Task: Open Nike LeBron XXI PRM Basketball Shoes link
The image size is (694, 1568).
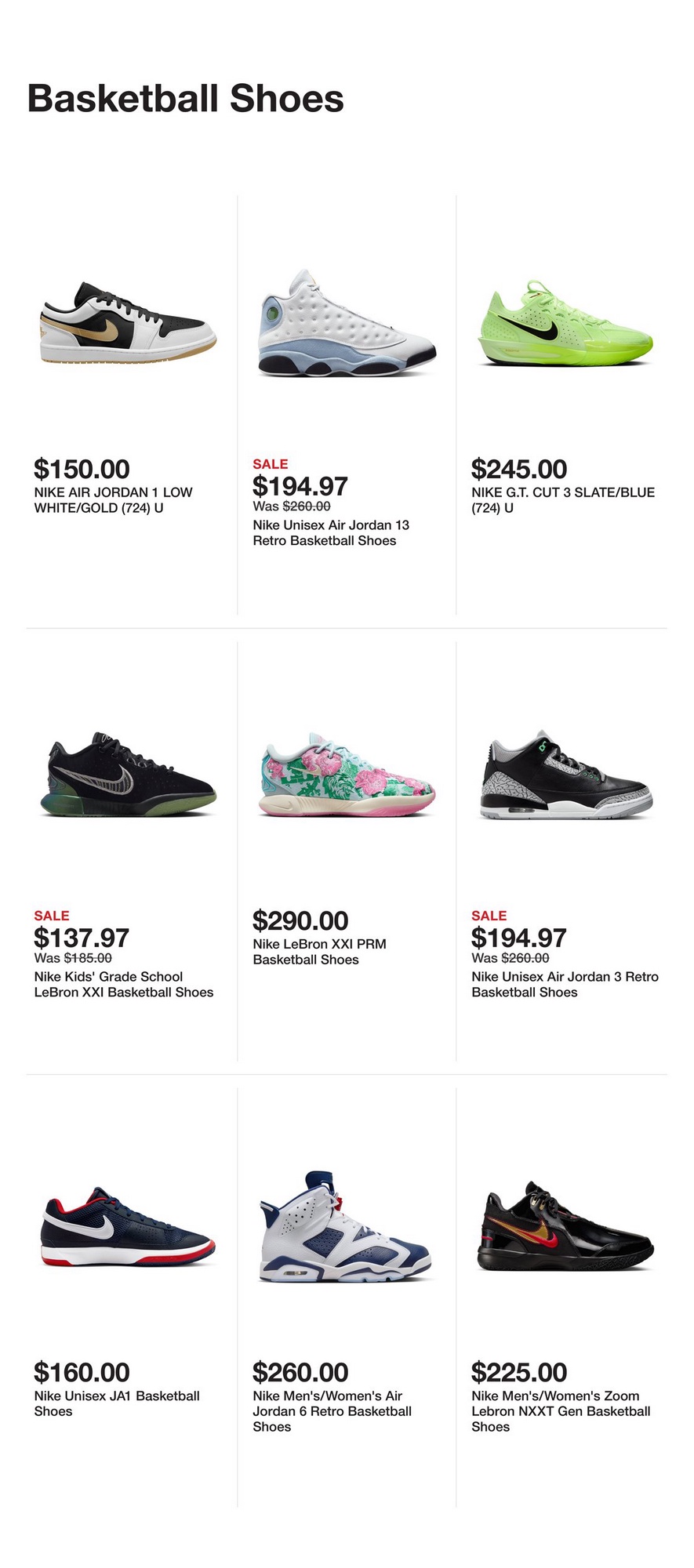Action: pos(319,952)
